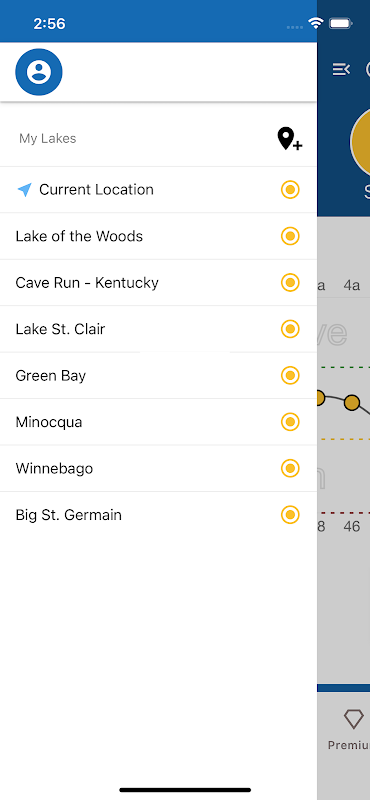Select the Green Bay radio button
The image size is (370, 800).
290,376
